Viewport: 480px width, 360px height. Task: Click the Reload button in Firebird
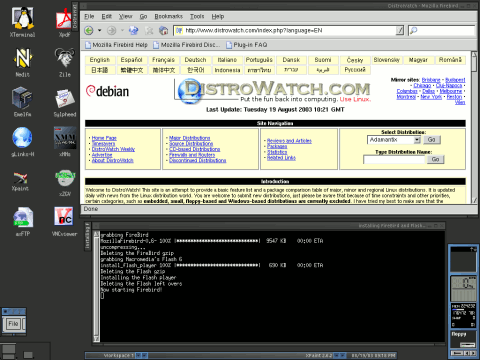(x=133, y=31)
